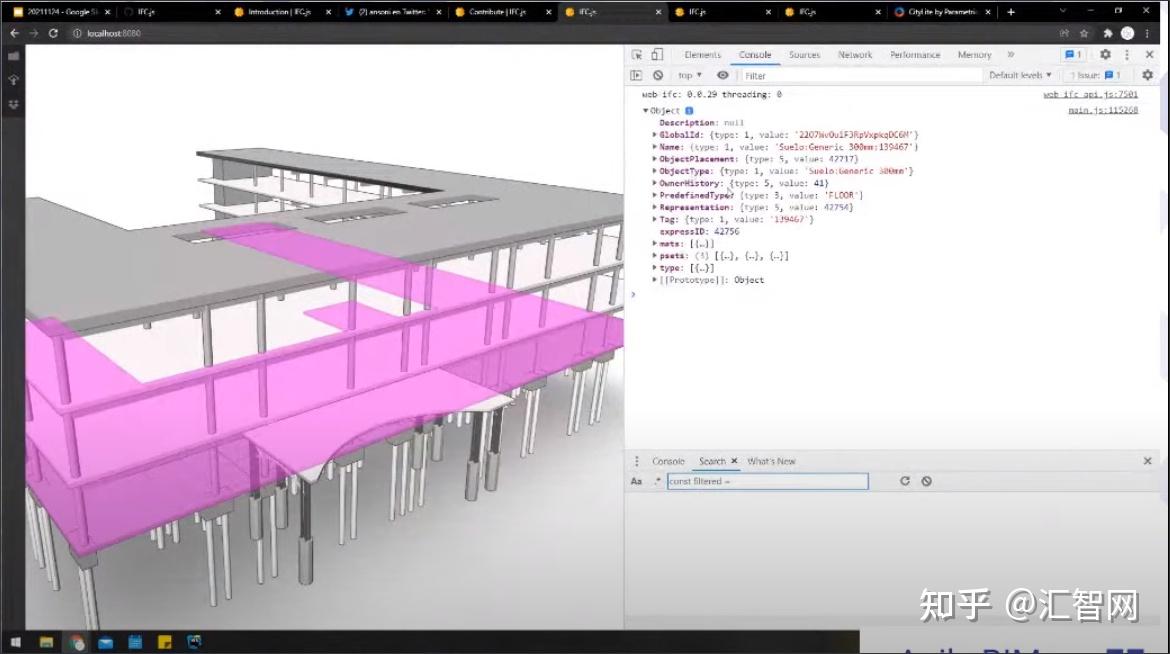Select the inspect element tool

pos(638,55)
